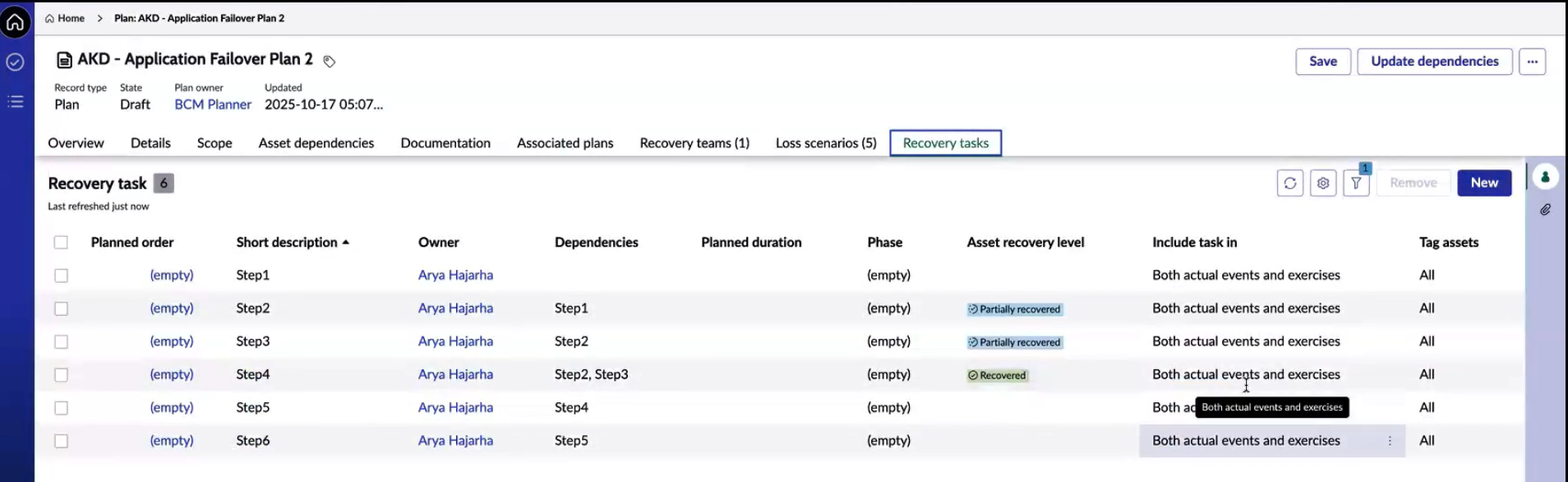The height and width of the screenshot is (482, 1568).
Task: Click the home icon in the breadcrumb
Action: coord(49,18)
